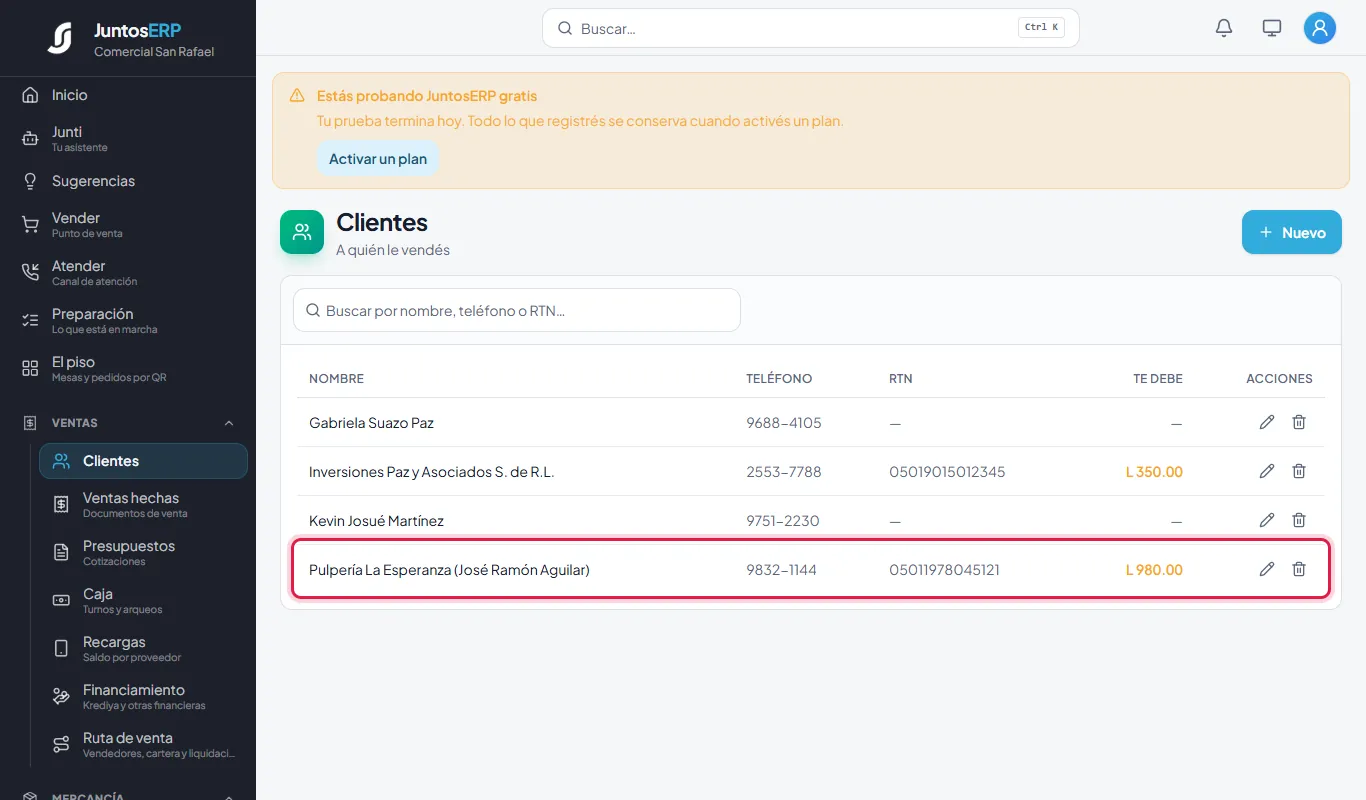The width and height of the screenshot is (1366, 800).
Task: Edit Gabriela Suazo Paz with pencil icon
Action: pos(1267,422)
